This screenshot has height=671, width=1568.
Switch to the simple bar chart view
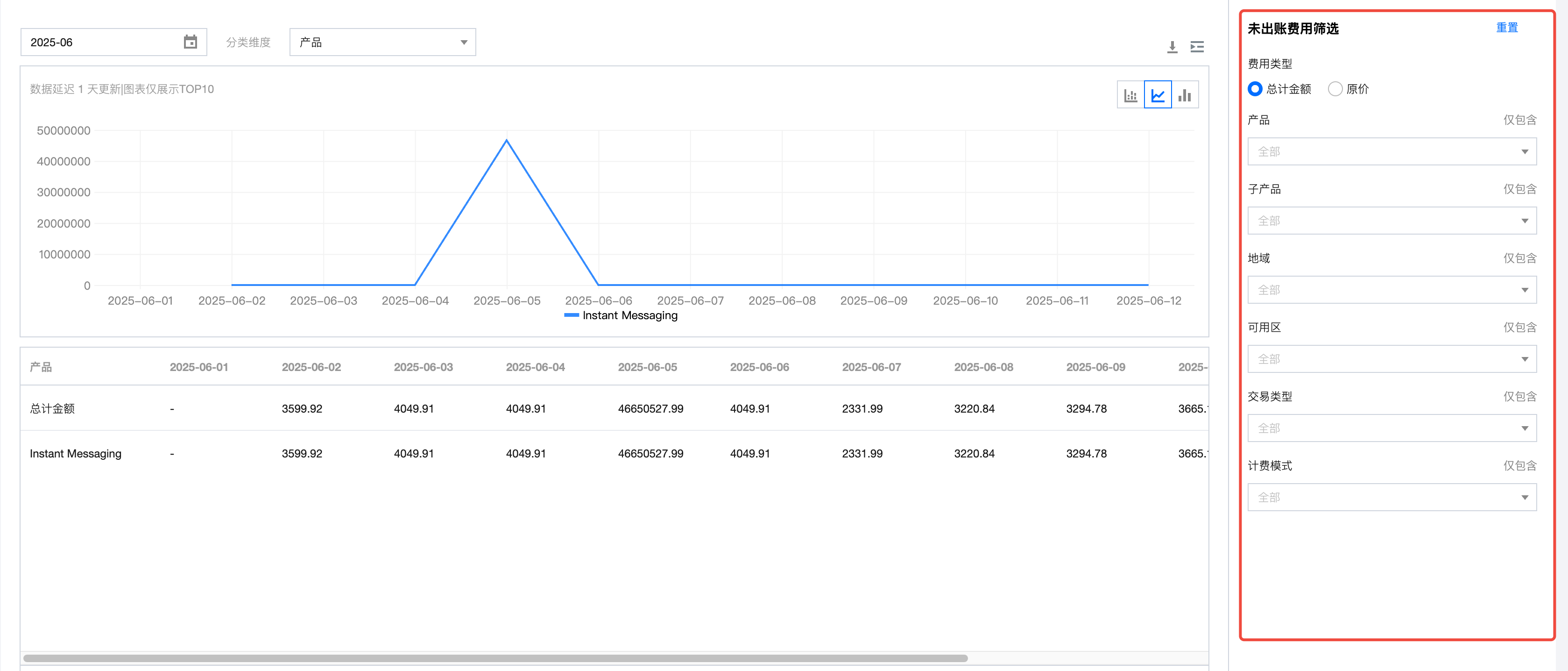click(1185, 95)
